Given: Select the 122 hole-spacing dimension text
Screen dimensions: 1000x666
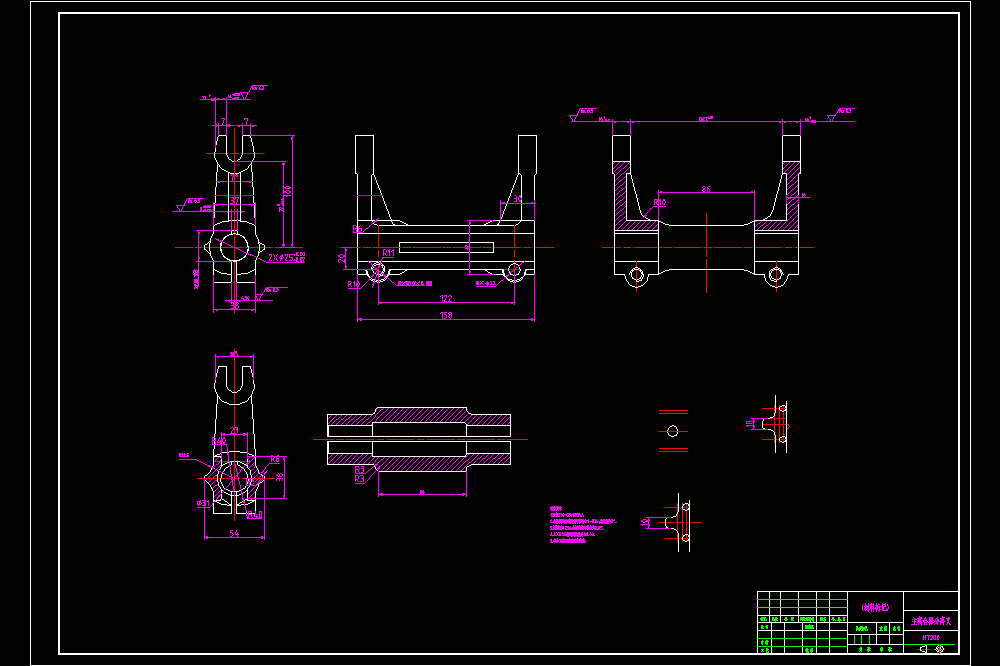Looking at the screenshot, I should click(446, 298).
